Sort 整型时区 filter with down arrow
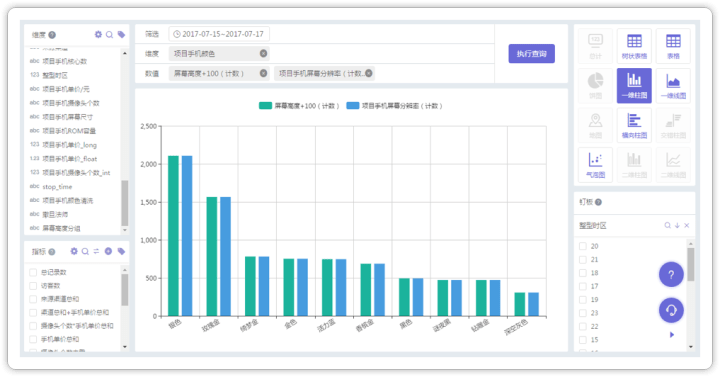 677,225
